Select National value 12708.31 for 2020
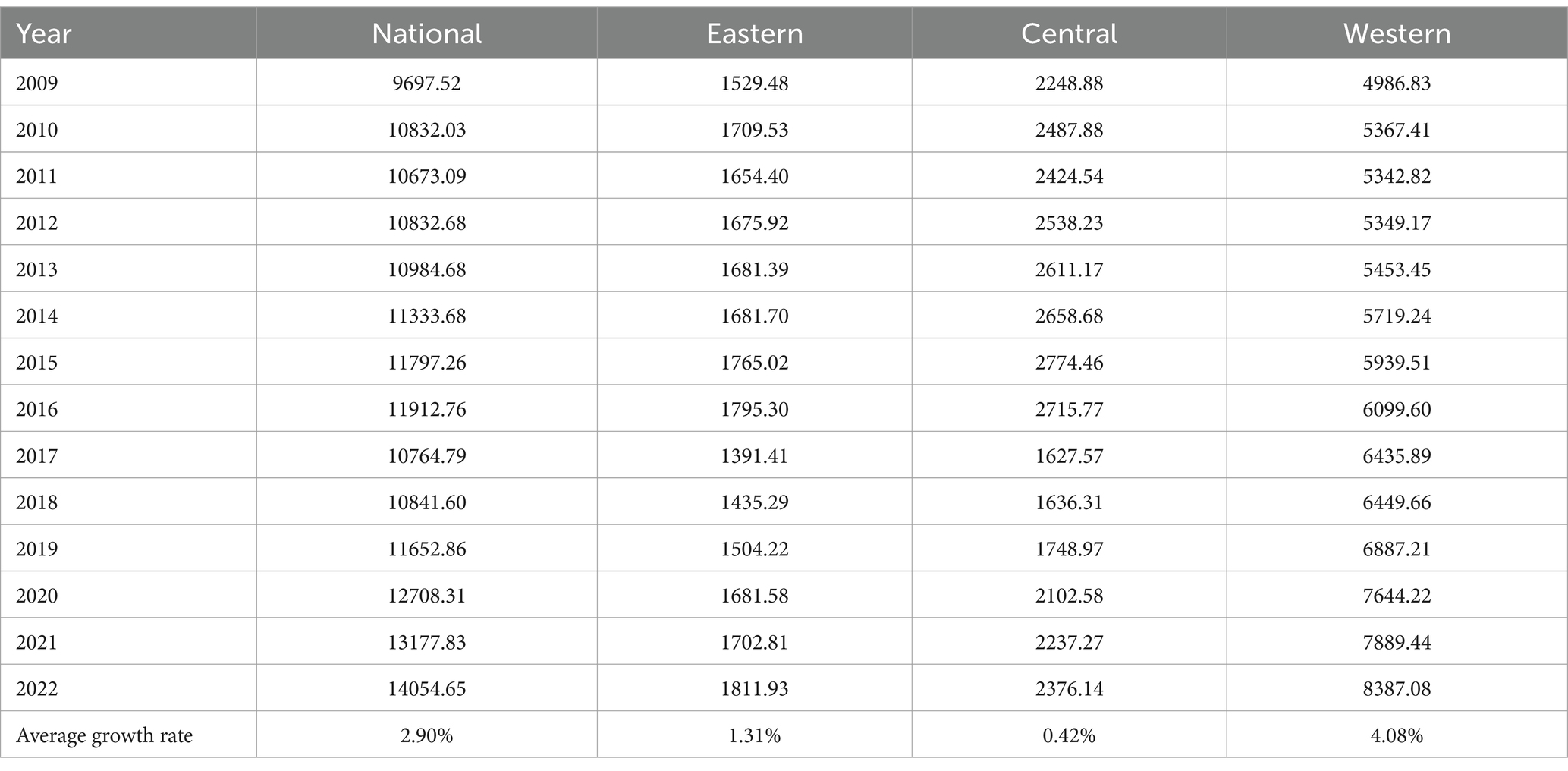Image resolution: width=1568 pixels, height=771 pixels. click(x=427, y=596)
